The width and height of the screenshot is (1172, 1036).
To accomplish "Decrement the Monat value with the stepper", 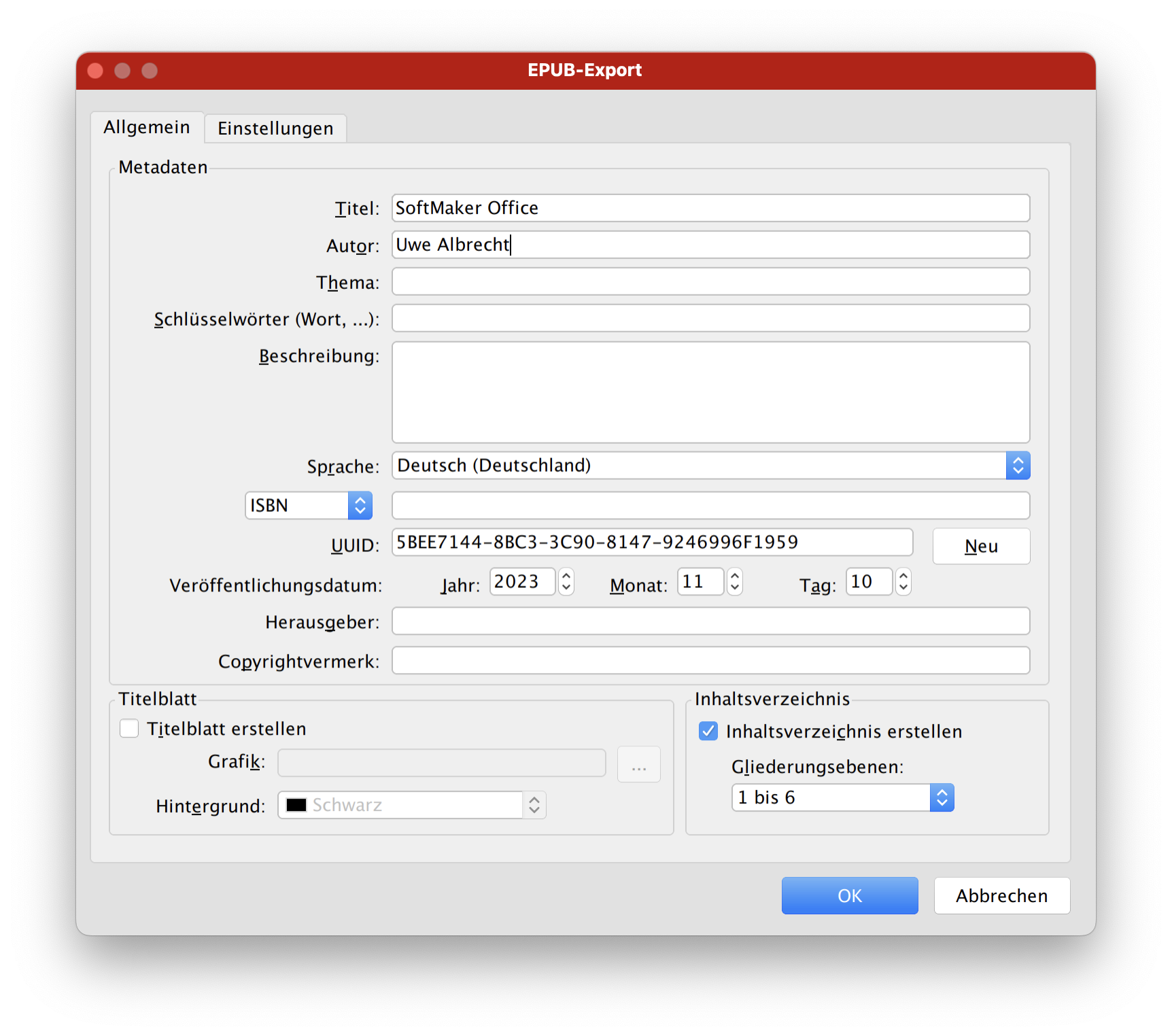I will click(x=735, y=587).
